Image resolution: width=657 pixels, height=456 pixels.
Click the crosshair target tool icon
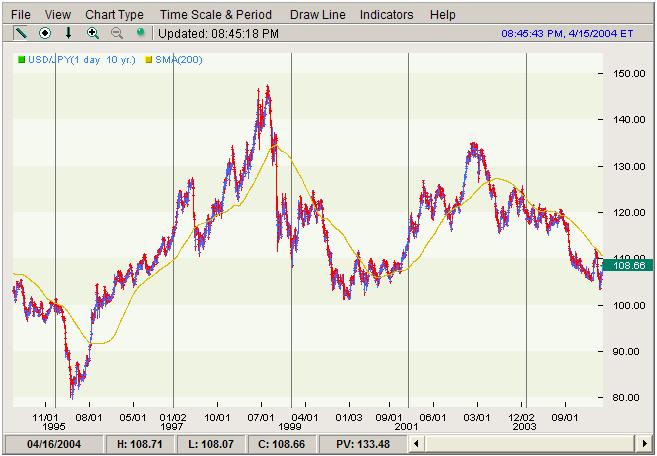(x=45, y=33)
